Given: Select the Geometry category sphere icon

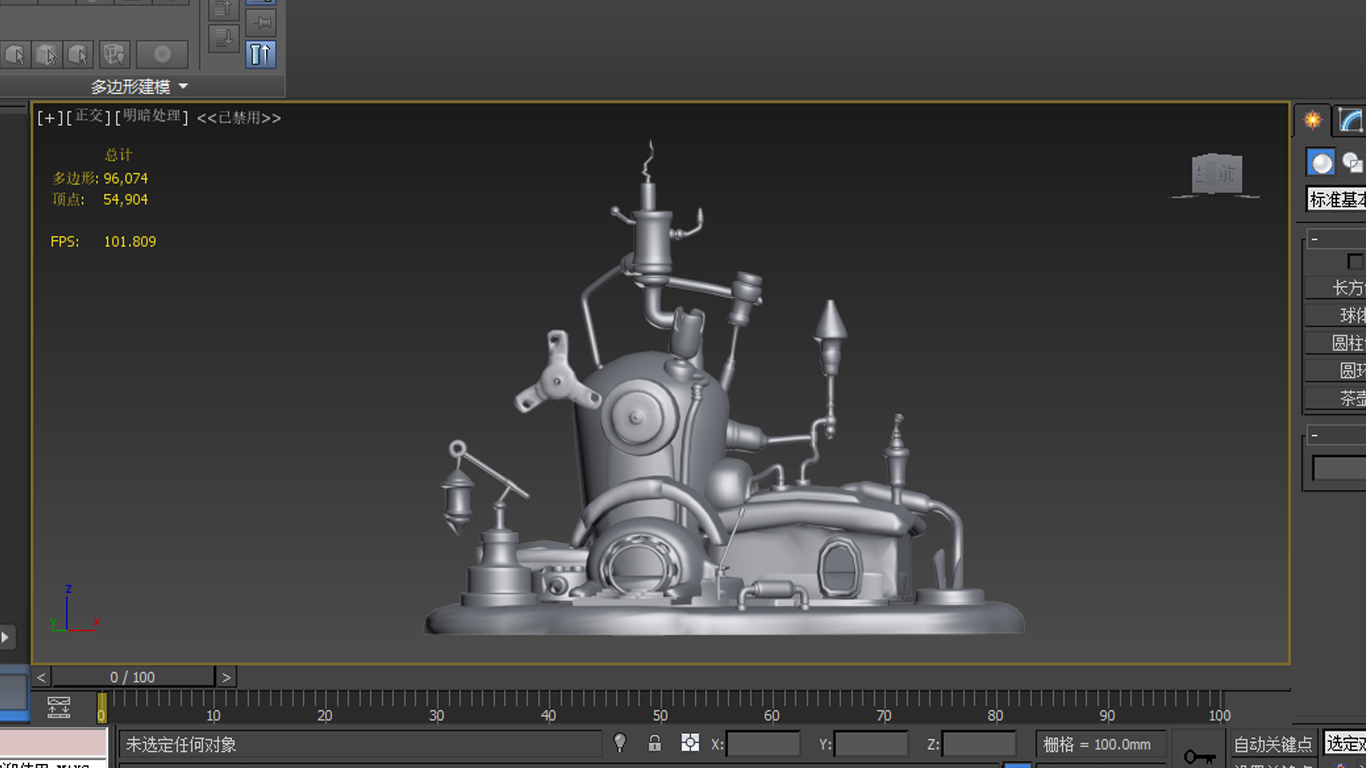Looking at the screenshot, I should (1322, 162).
